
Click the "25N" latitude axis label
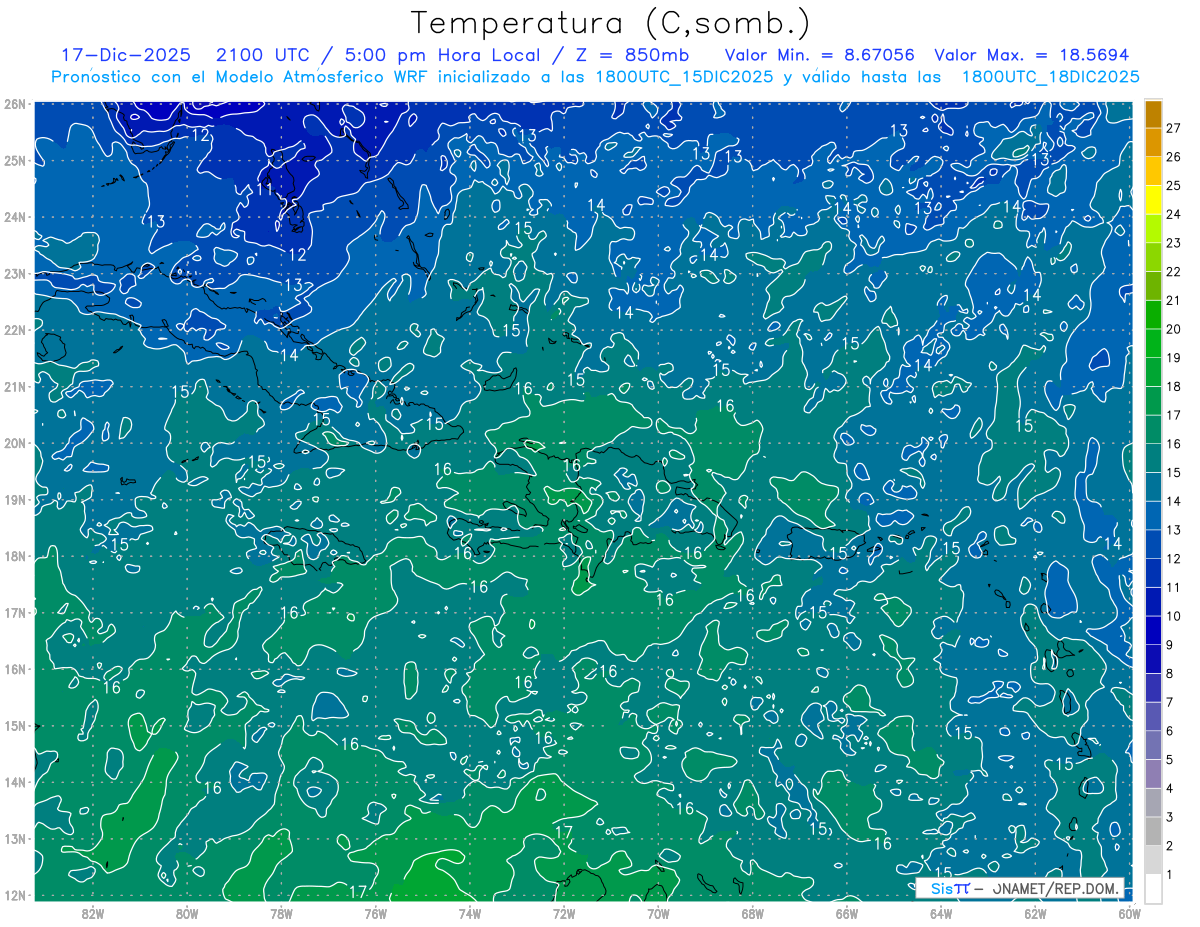(x=14, y=160)
